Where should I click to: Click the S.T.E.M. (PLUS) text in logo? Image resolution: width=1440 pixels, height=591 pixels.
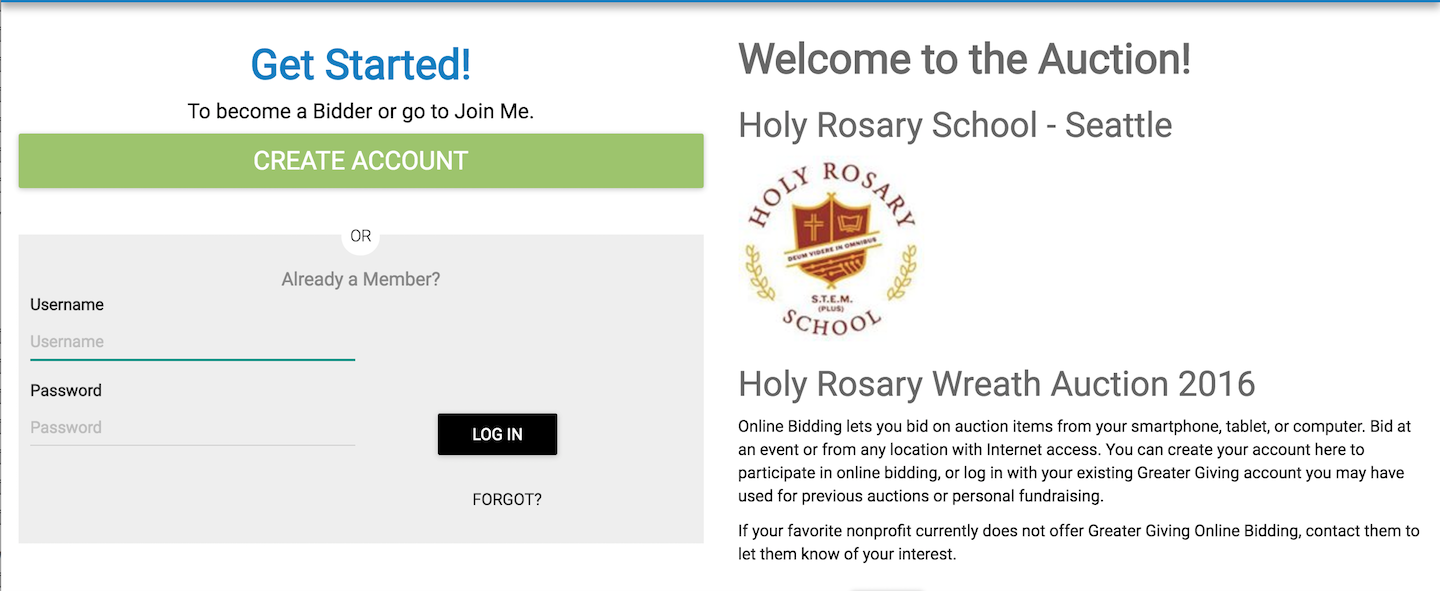[831, 300]
